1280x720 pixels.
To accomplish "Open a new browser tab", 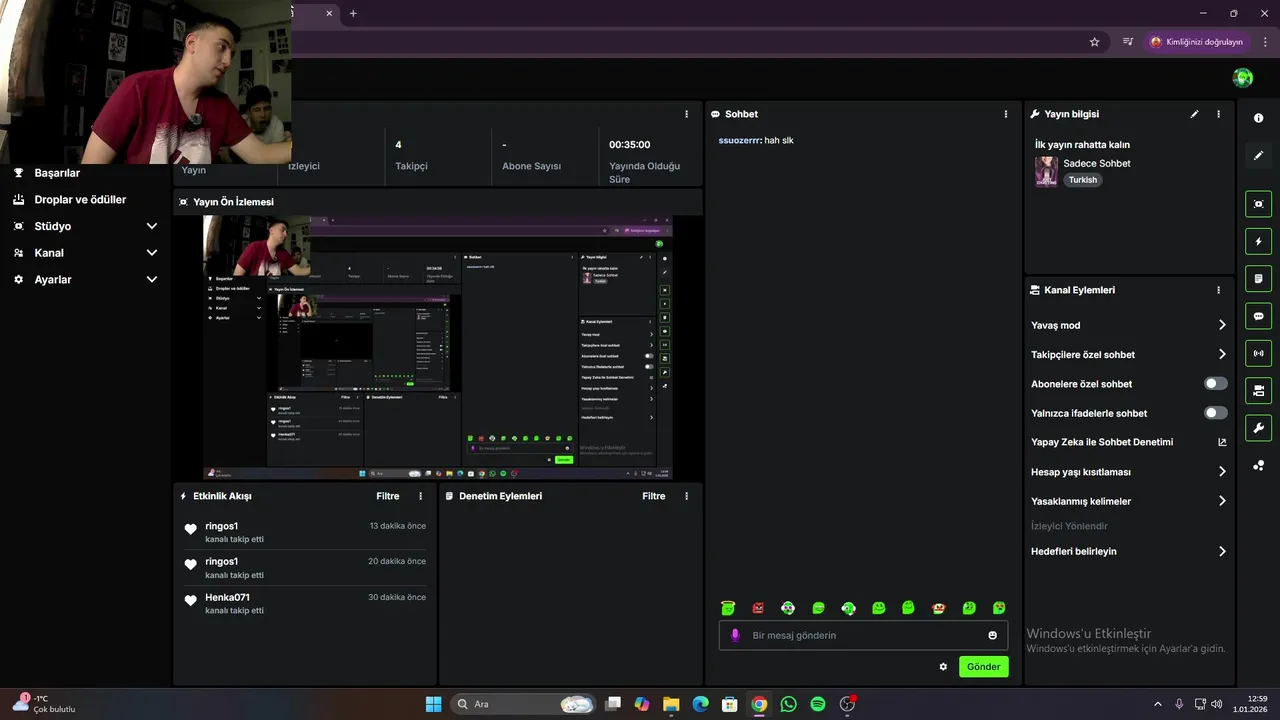I will (353, 13).
